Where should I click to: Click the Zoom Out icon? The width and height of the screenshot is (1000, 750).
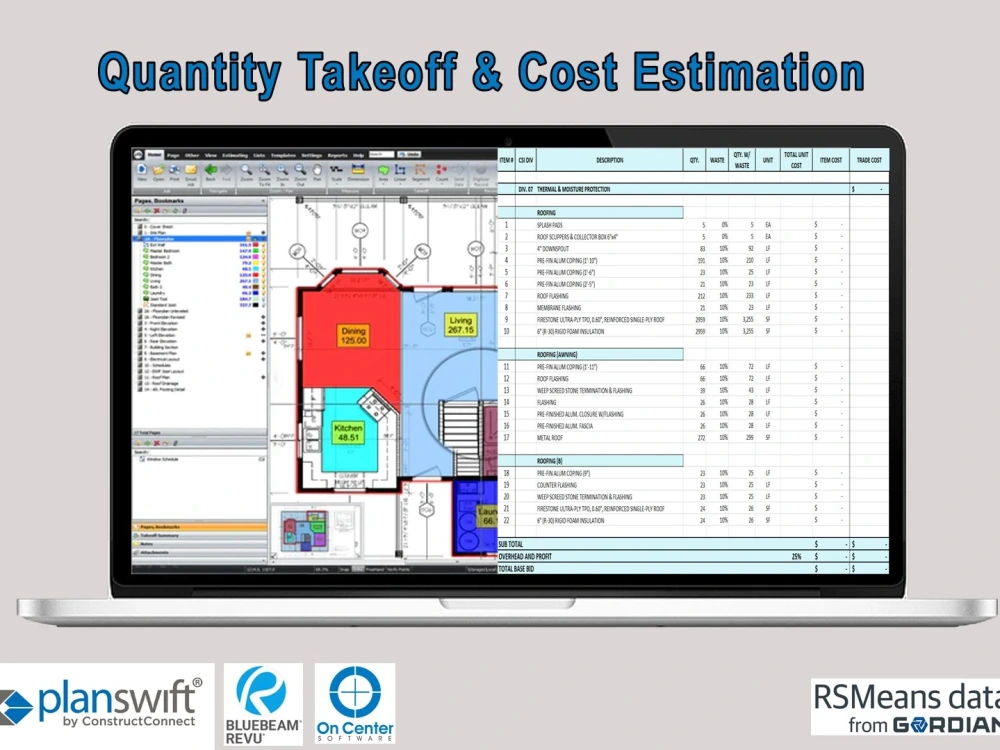300,170
